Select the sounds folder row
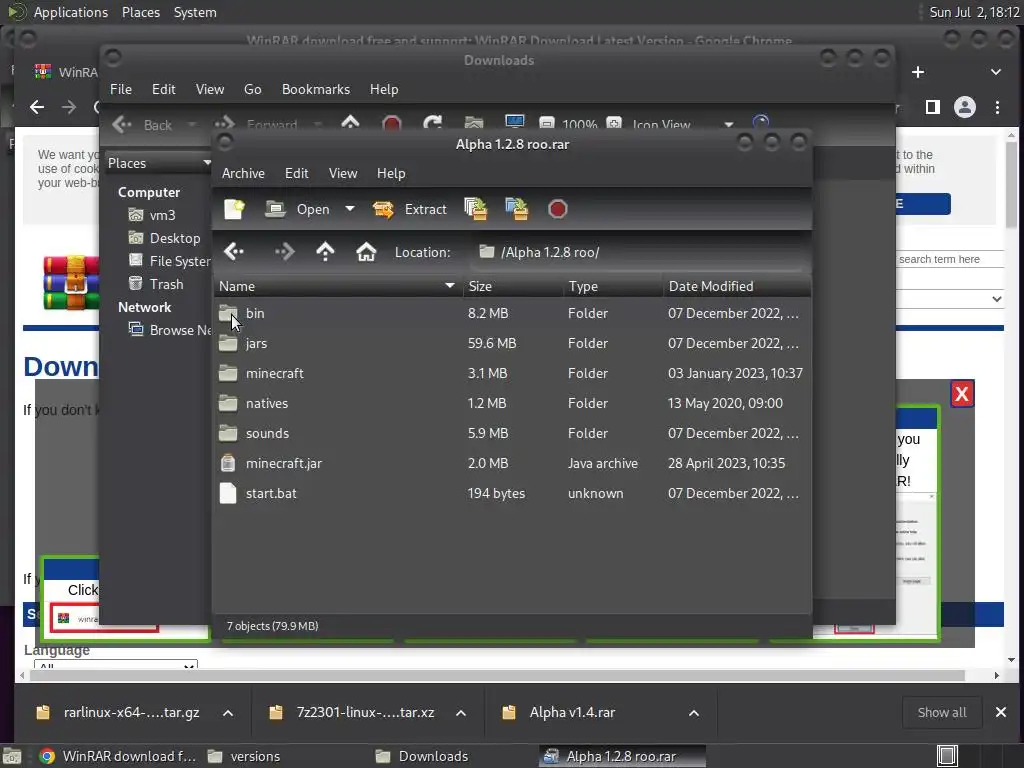Screen dimensions: 1024x768 pos(512,434)
